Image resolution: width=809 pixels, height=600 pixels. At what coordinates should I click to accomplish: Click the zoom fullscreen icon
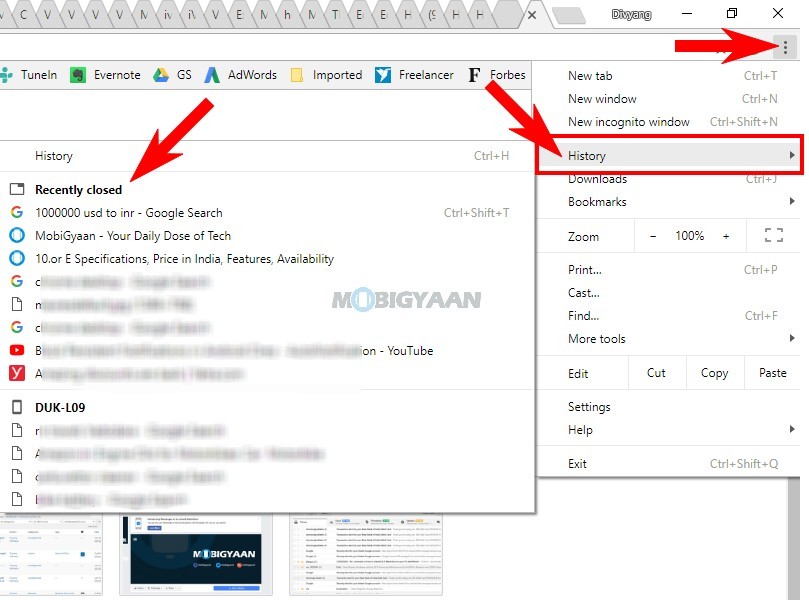pos(773,236)
